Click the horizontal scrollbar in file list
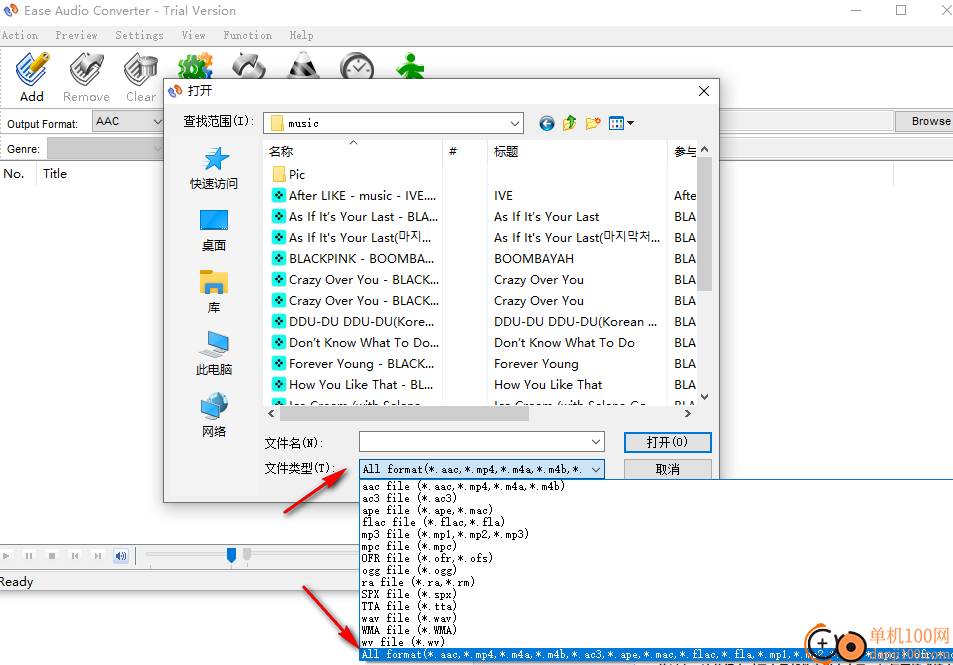The width and height of the screenshot is (953, 665). point(404,414)
